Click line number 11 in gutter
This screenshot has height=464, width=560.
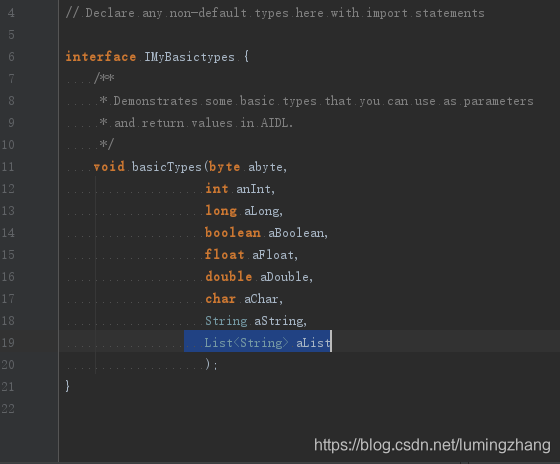(x=8, y=167)
